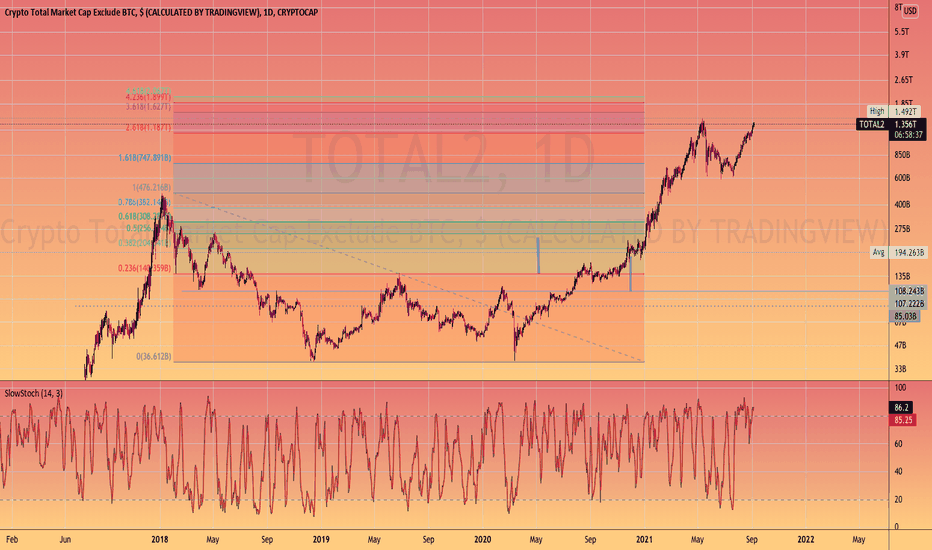Screen dimensions: 932x550
Task: Click the 2.65T price scale tick
Action: [x=903, y=80]
